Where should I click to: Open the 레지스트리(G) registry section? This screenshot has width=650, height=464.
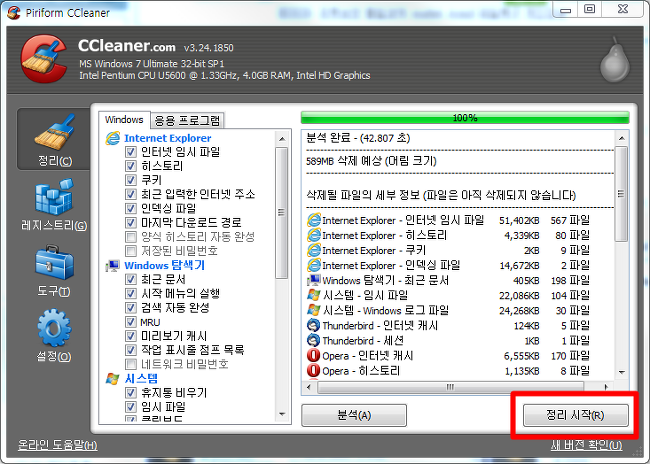click(54, 204)
